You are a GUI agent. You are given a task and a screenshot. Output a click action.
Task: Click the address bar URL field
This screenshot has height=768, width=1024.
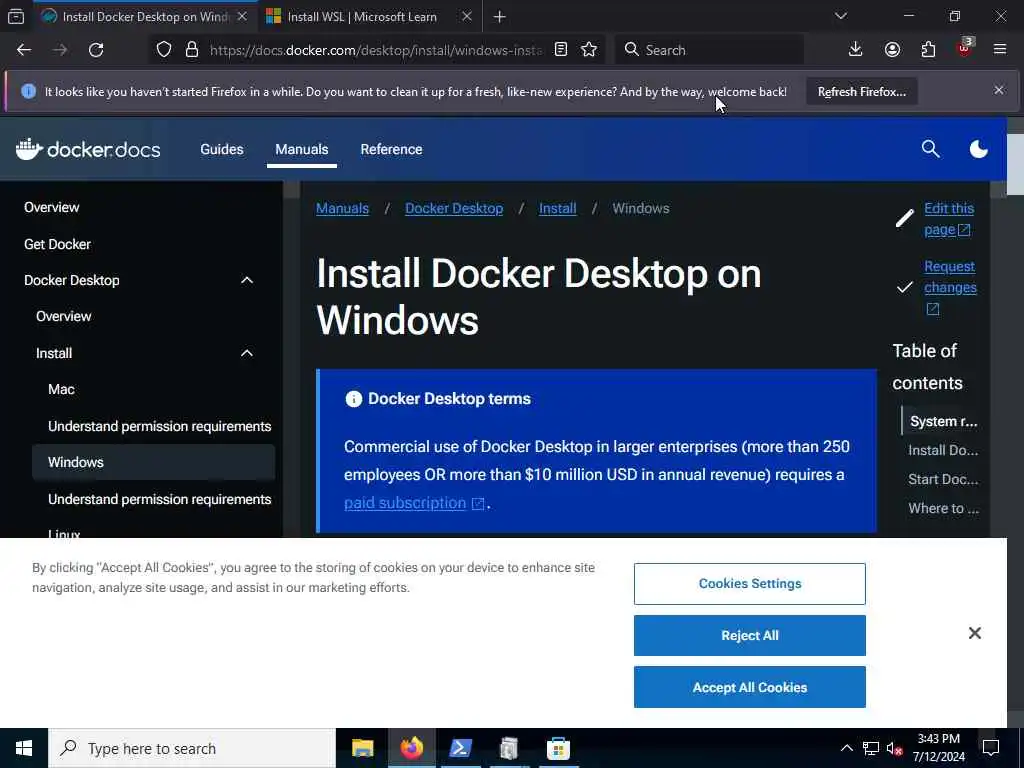point(376,50)
